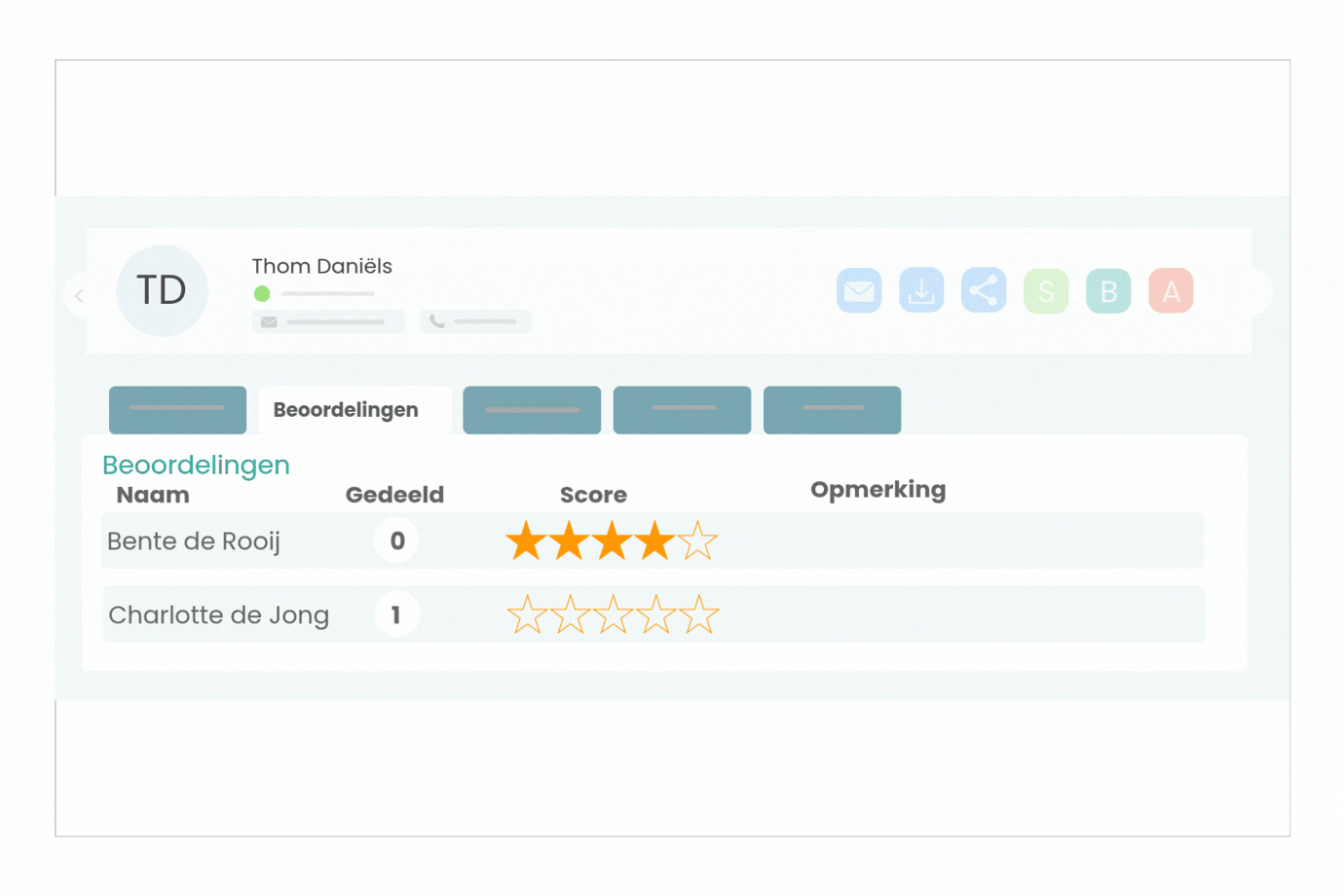Click the green S icon button

1046,291
